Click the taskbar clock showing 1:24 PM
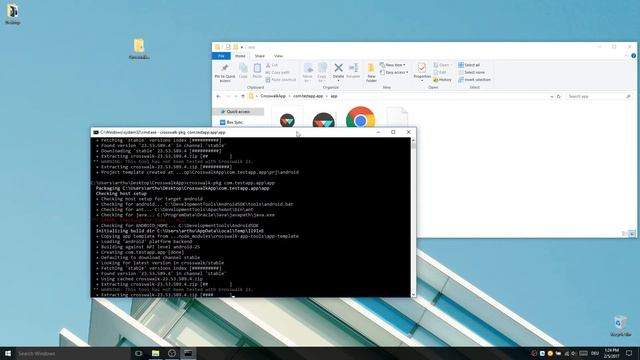Screen dimensions: 640x360 point(611,353)
